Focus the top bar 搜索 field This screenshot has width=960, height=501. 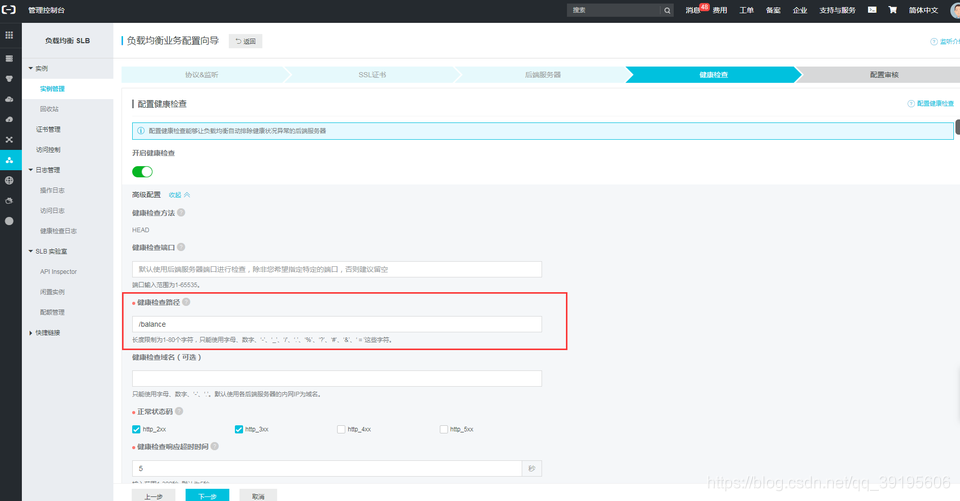click(615, 10)
